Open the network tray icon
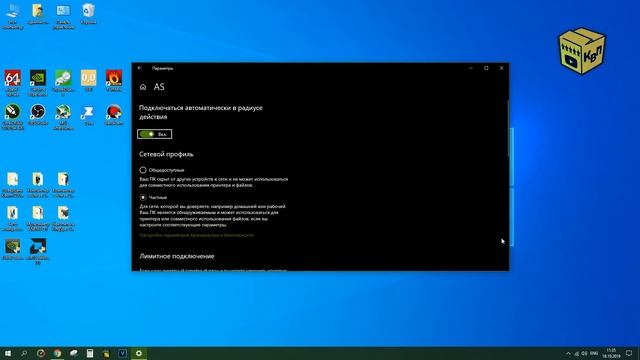 (577, 353)
